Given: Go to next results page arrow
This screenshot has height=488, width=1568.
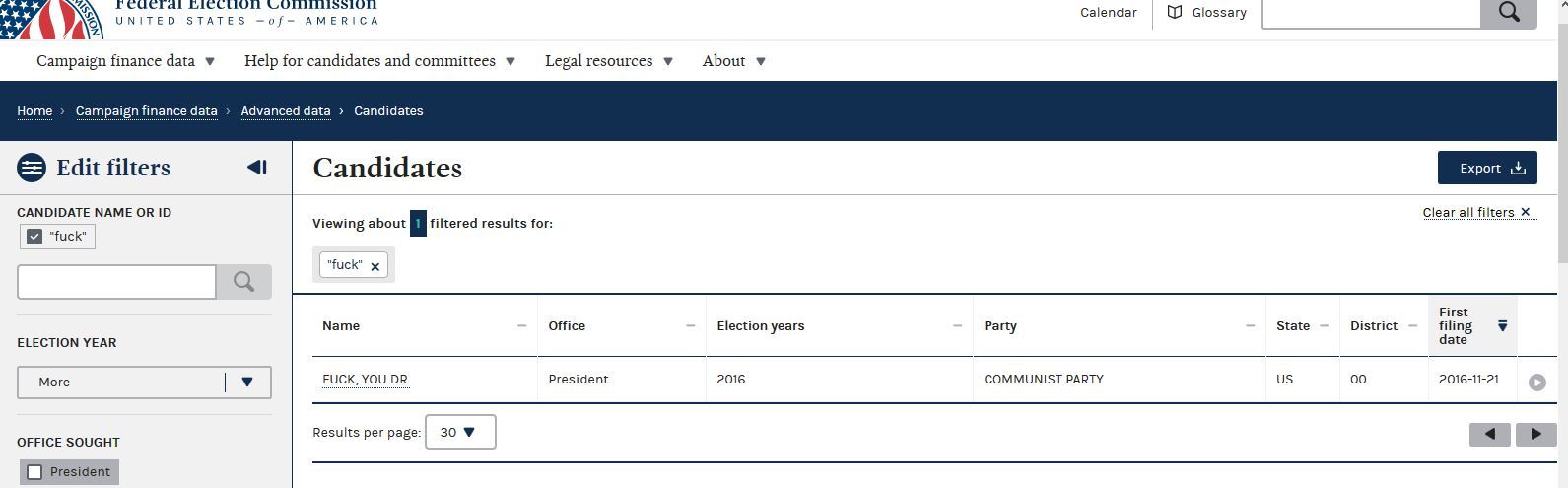Looking at the screenshot, I should (1535, 434).
